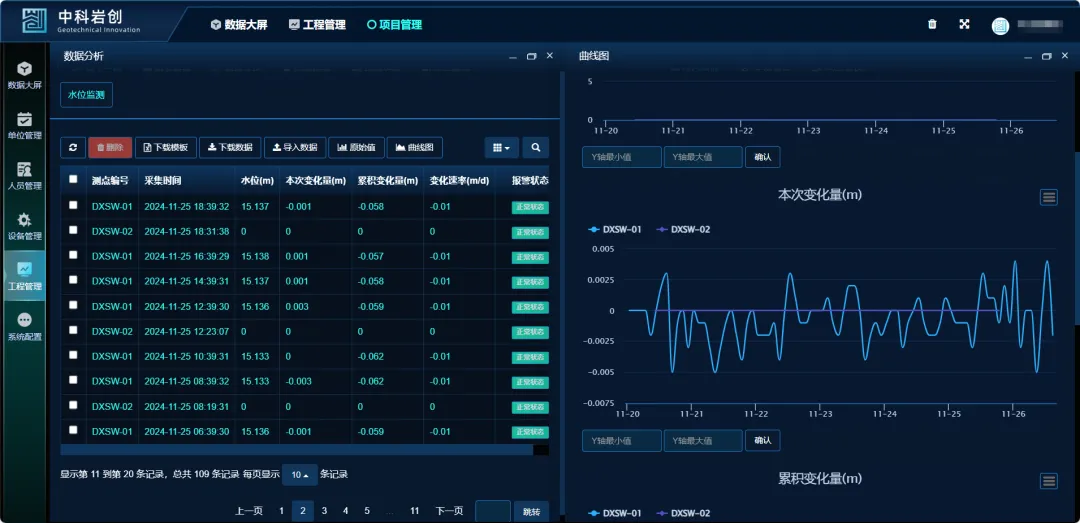Open 单位管理 in the sidebar

pyautogui.click(x=24, y=125)
